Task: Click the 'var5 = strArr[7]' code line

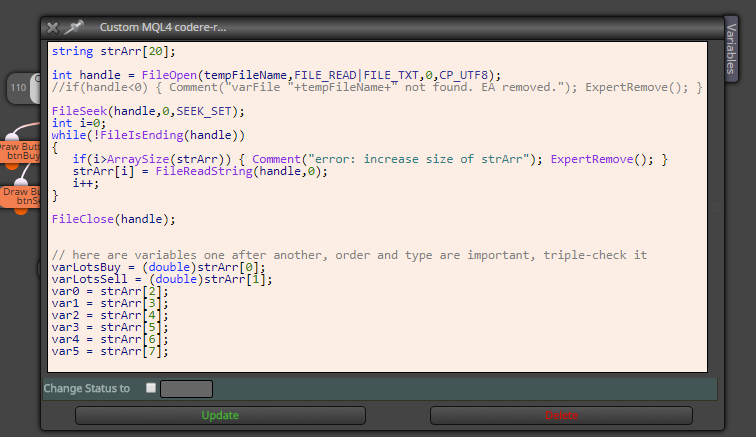Action: (x=110, y=351)
